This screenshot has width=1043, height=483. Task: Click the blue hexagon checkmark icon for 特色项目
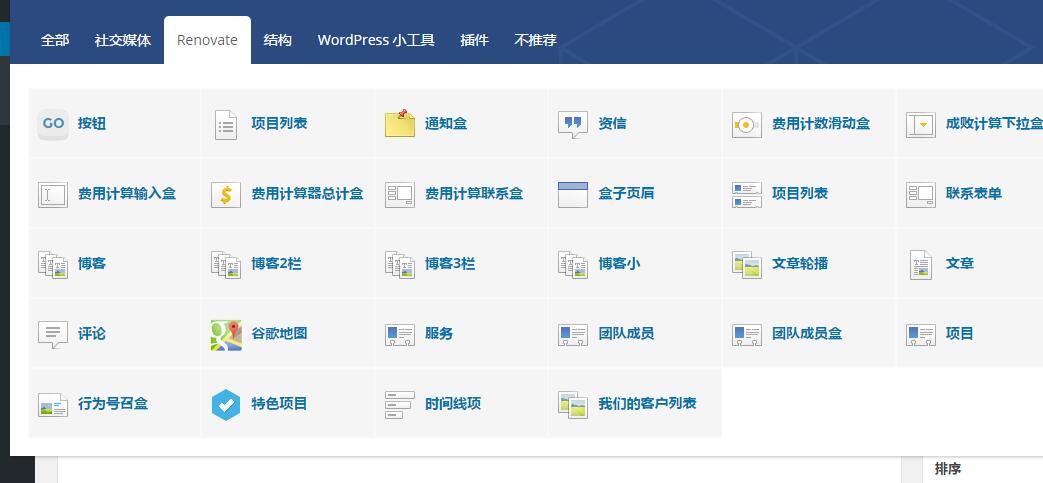click(x=226, y=404)
